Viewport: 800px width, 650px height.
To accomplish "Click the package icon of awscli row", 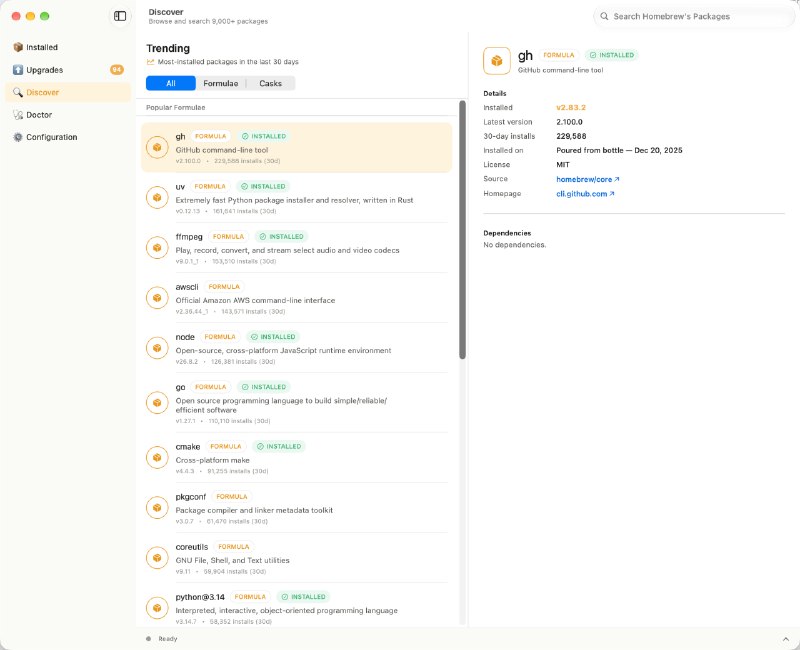I will click(x=157, y=297).
